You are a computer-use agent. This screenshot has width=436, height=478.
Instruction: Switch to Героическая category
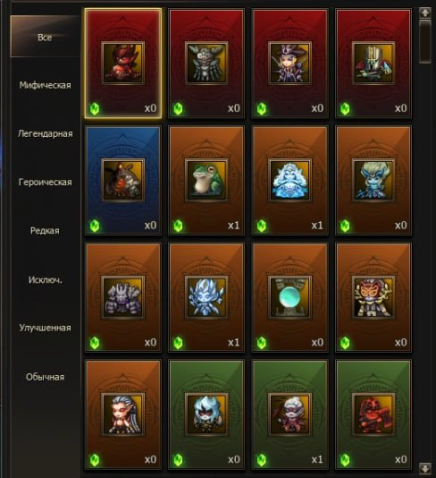point(45,182)
